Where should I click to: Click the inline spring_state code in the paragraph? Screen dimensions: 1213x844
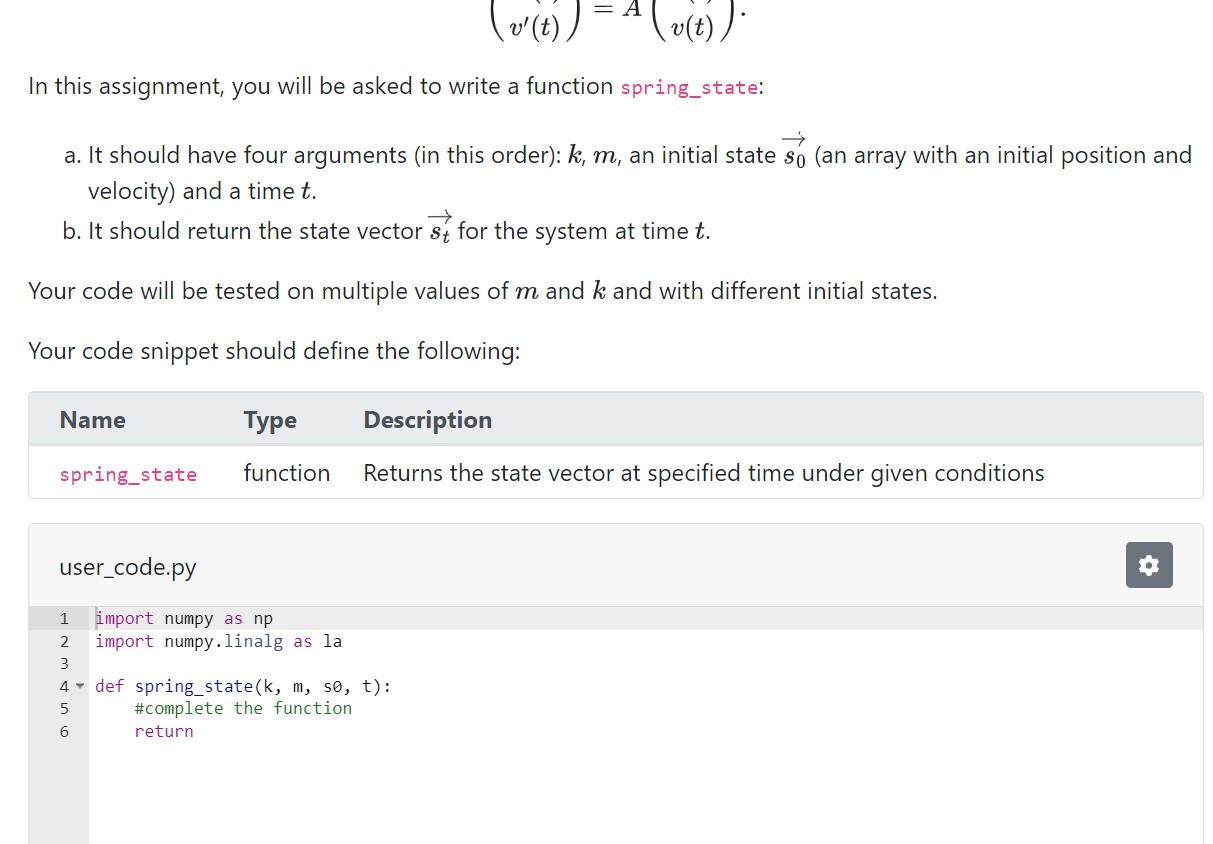pyautogui.click(x=688, y=88)
